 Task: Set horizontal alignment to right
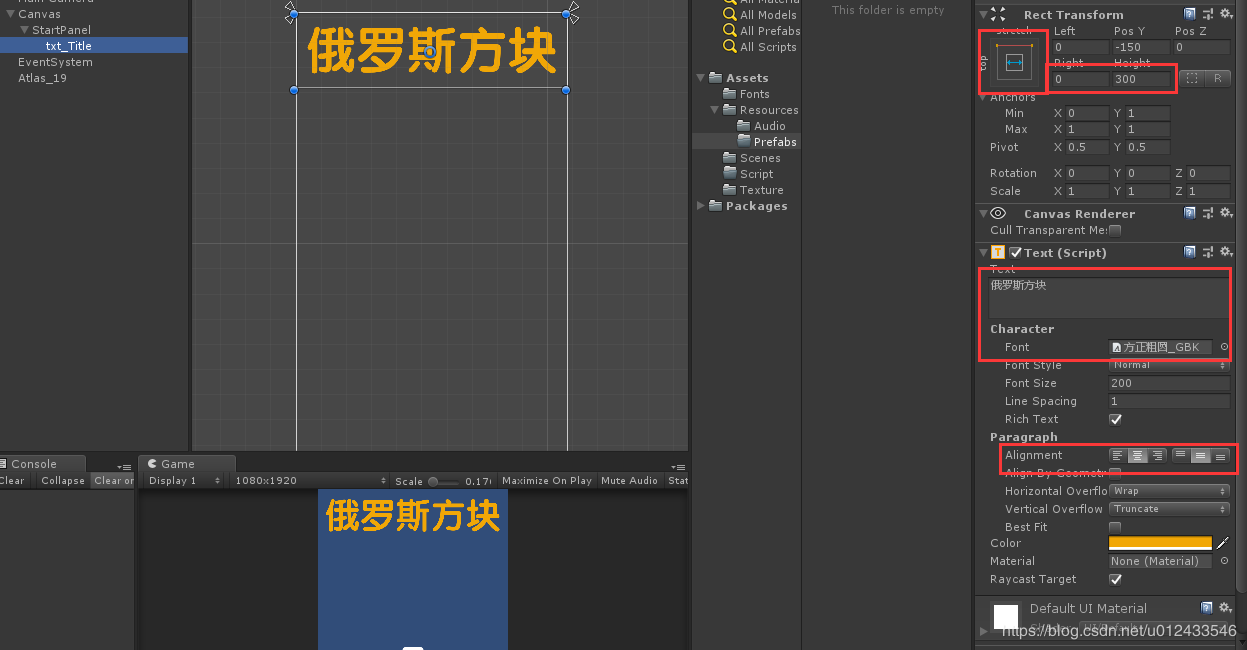coord(1158,456)
